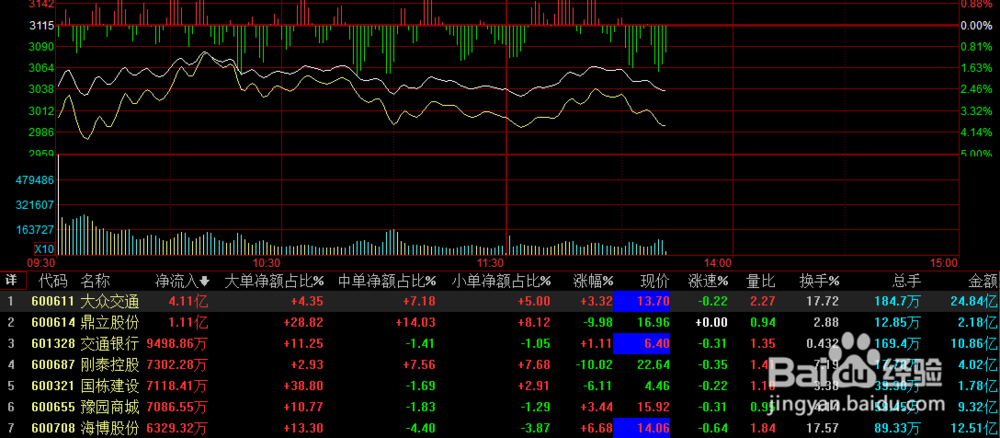
Task: Sort by 涨速% column header
Action: pos(708,280)
